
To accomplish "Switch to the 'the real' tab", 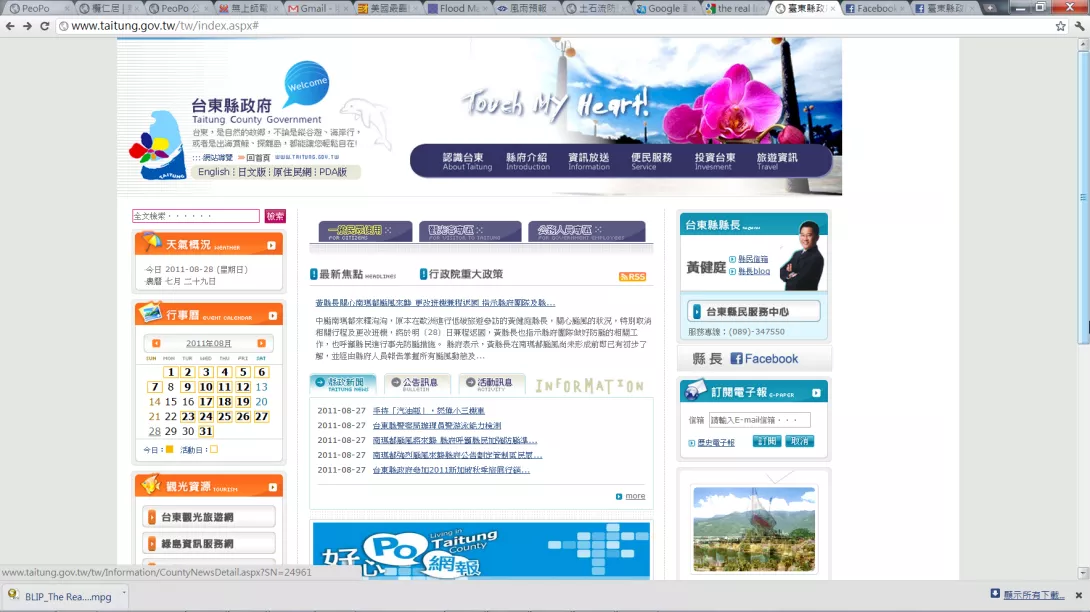I will (733, 8).
